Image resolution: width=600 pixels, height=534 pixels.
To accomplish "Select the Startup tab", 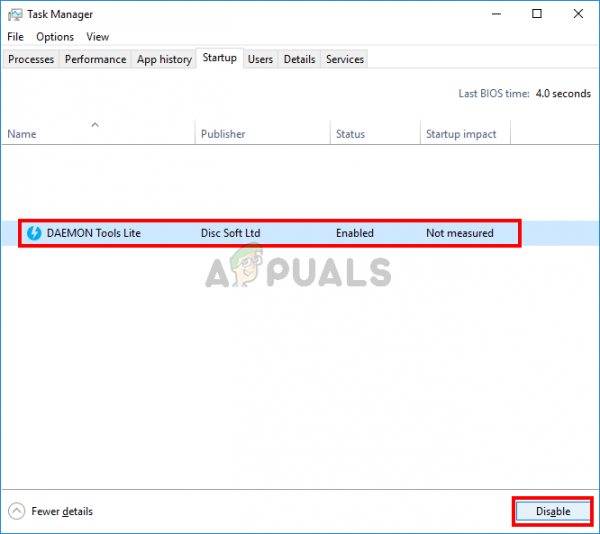I will coord(220,58).
